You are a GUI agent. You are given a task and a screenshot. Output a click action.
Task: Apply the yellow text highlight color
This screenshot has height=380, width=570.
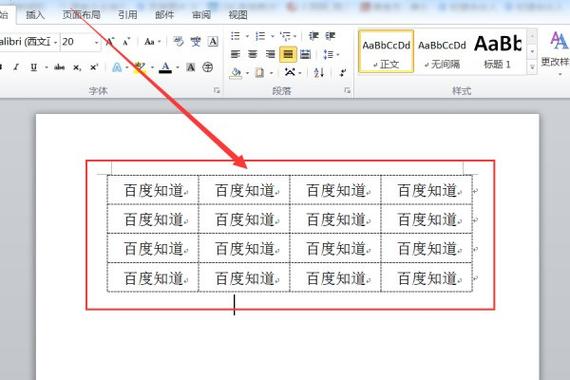point(140,68)
